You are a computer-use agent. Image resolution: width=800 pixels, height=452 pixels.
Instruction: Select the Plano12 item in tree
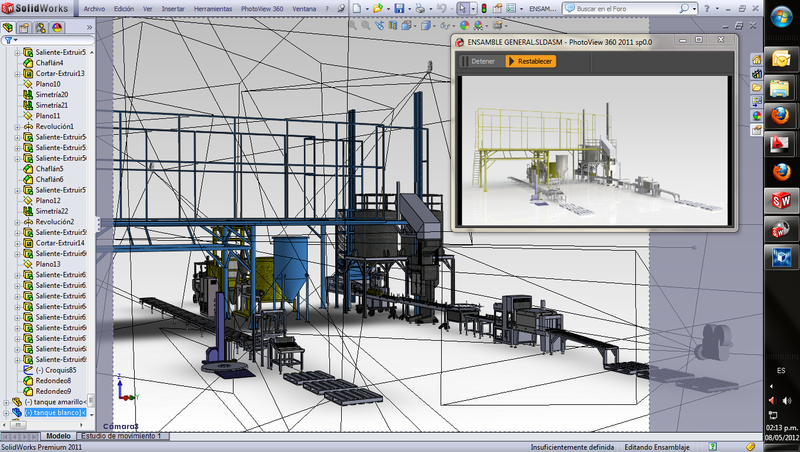tap(48, 200)
